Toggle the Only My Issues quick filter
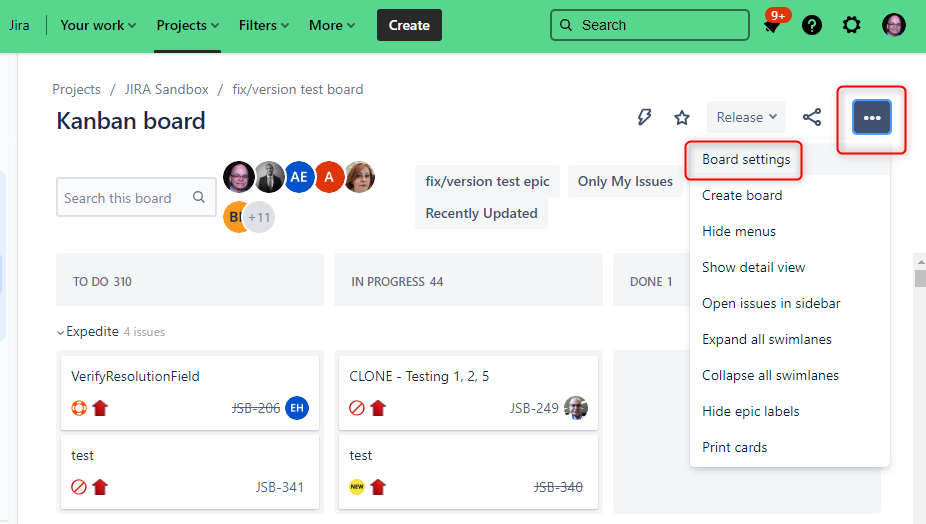 coord(625,181)
